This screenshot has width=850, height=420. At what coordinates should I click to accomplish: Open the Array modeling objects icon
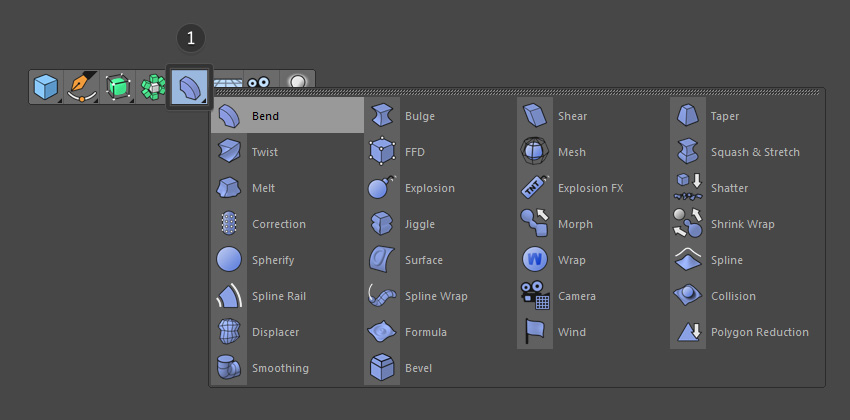[x=152, y=88]
